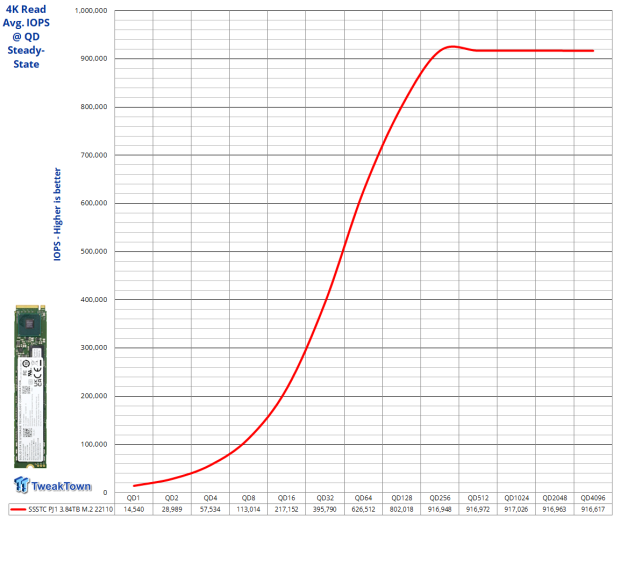The height and width of the screenshot is (568, 620).
Task: Click the TweakTown logo
Action: coord(53,485)
